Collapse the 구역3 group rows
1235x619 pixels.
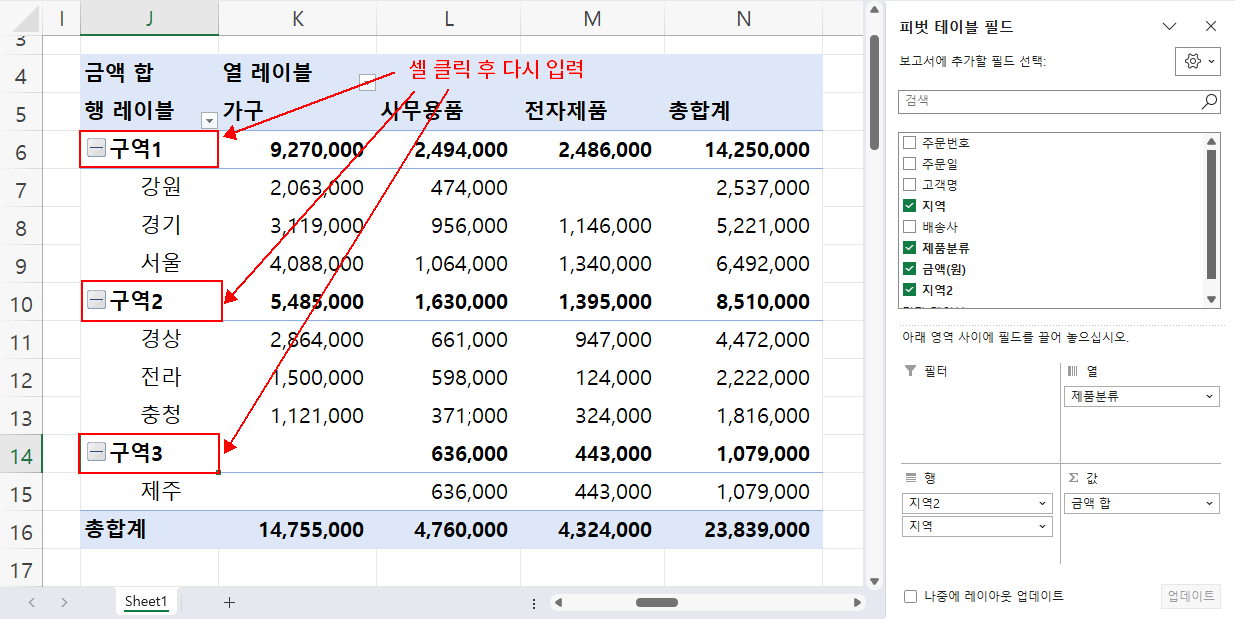[96, 453]
